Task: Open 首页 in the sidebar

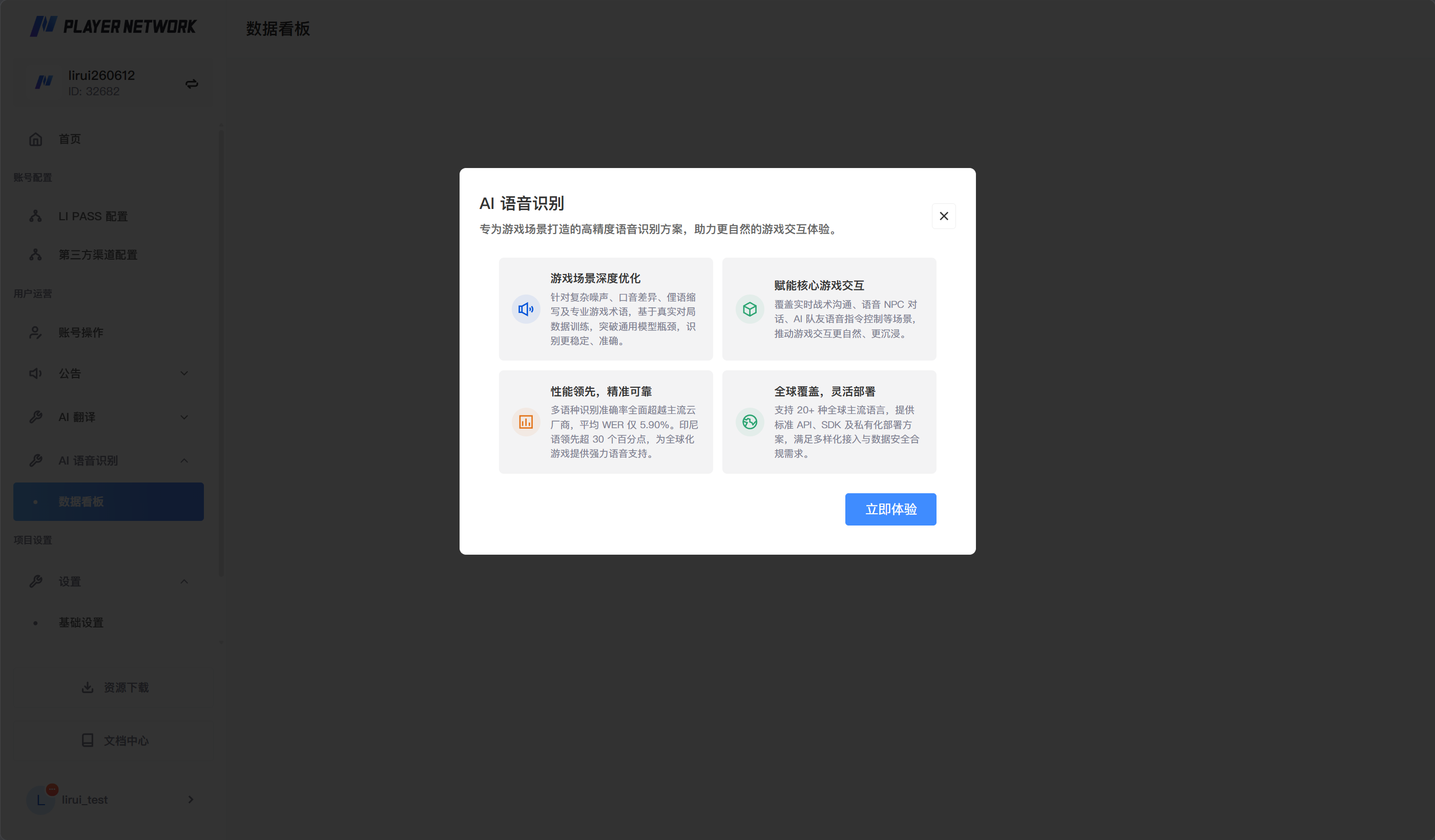Action: tap(108, 139)
